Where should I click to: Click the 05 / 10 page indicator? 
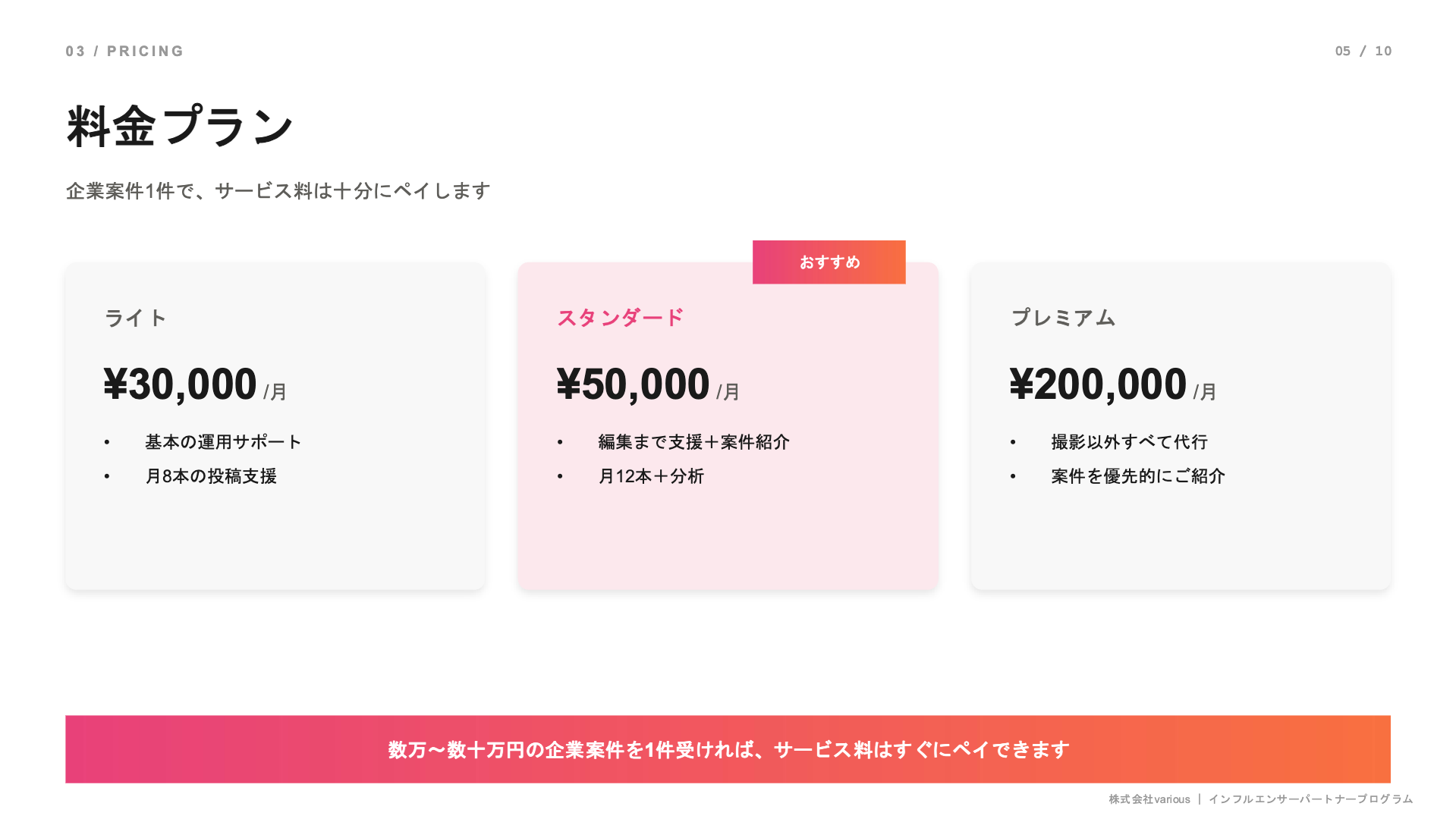(x=1363, y=51)
